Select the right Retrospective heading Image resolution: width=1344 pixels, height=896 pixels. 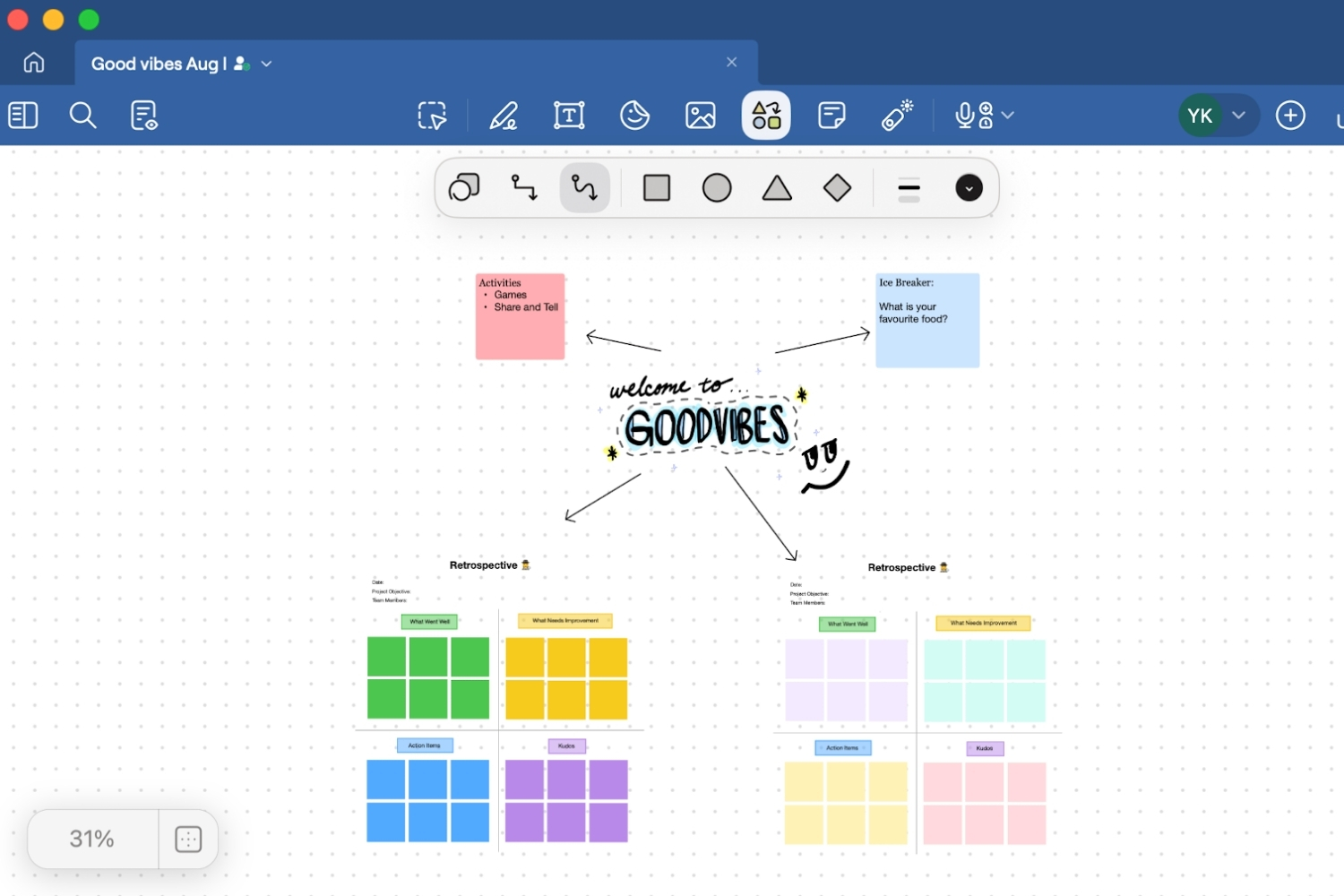click(x=908, y=568)
